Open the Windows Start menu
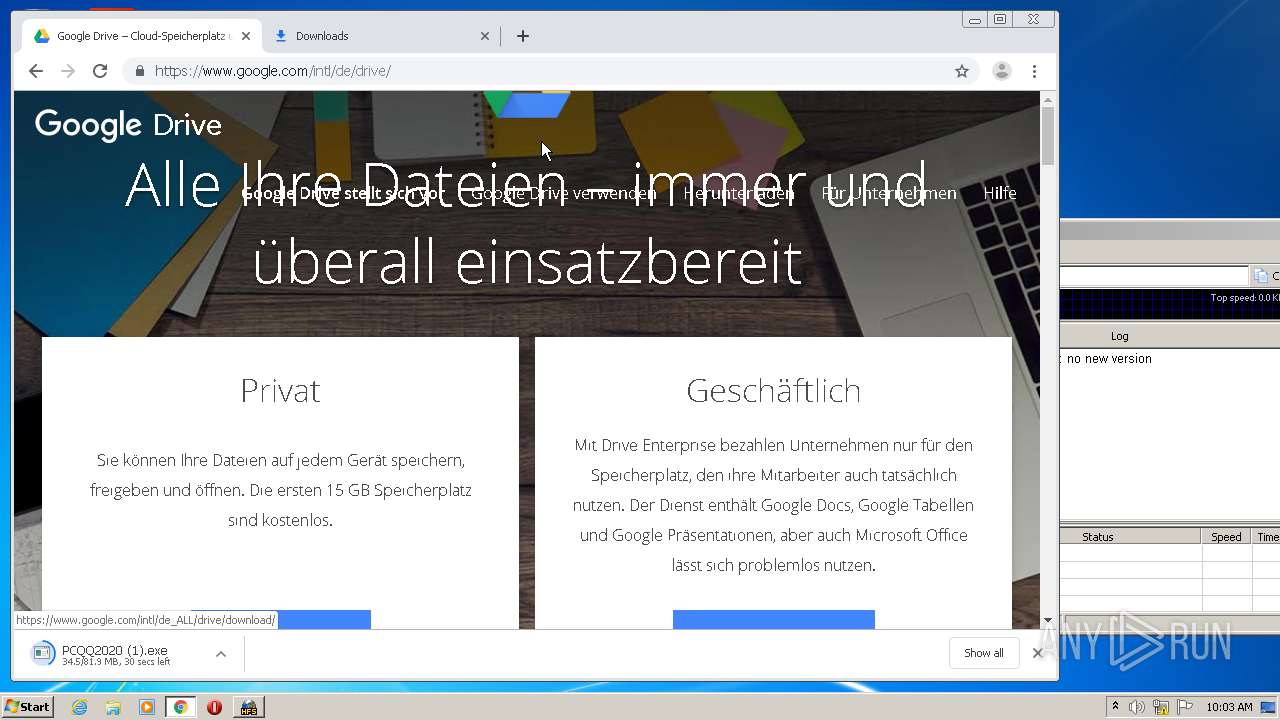The width and height of the screenshot is (1280, 720). 28,707
